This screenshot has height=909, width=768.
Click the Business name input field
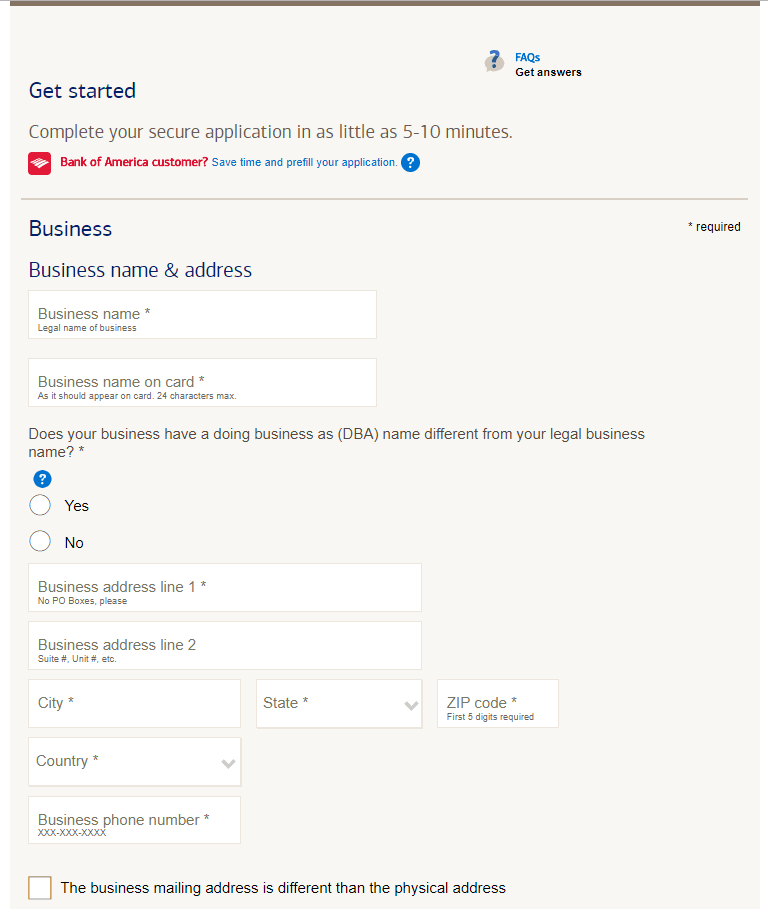(202, 315)
